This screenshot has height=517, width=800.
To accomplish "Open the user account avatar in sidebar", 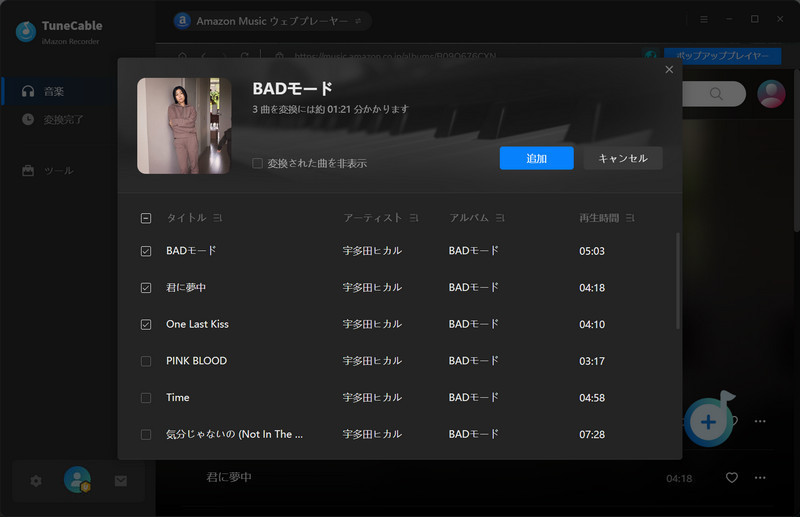I will [x=78, y=480].
